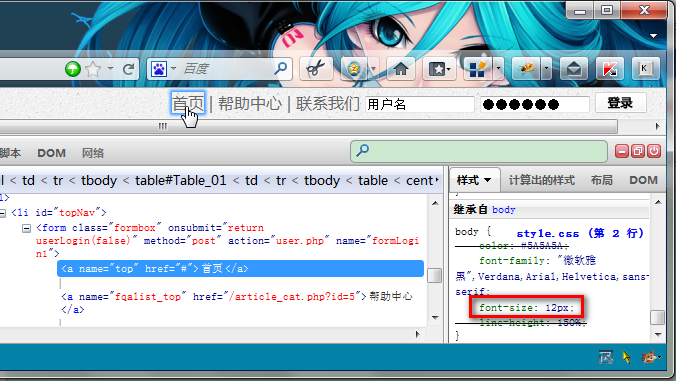Collapse the li topNav tree node
This screenshot has height=381, width=676.
coord(3,213)
